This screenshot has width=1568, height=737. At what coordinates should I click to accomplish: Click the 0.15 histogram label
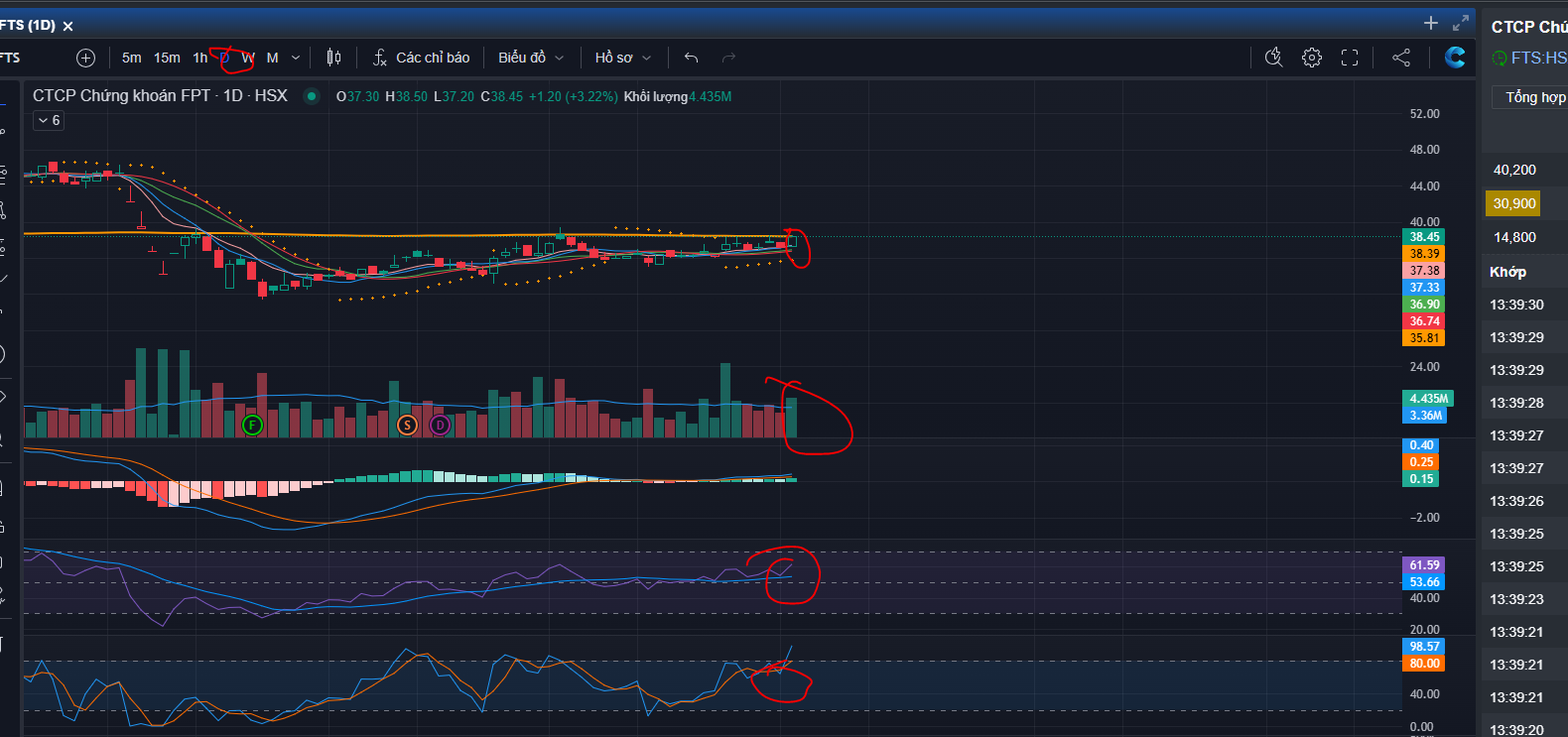[x=1421, y=478]
